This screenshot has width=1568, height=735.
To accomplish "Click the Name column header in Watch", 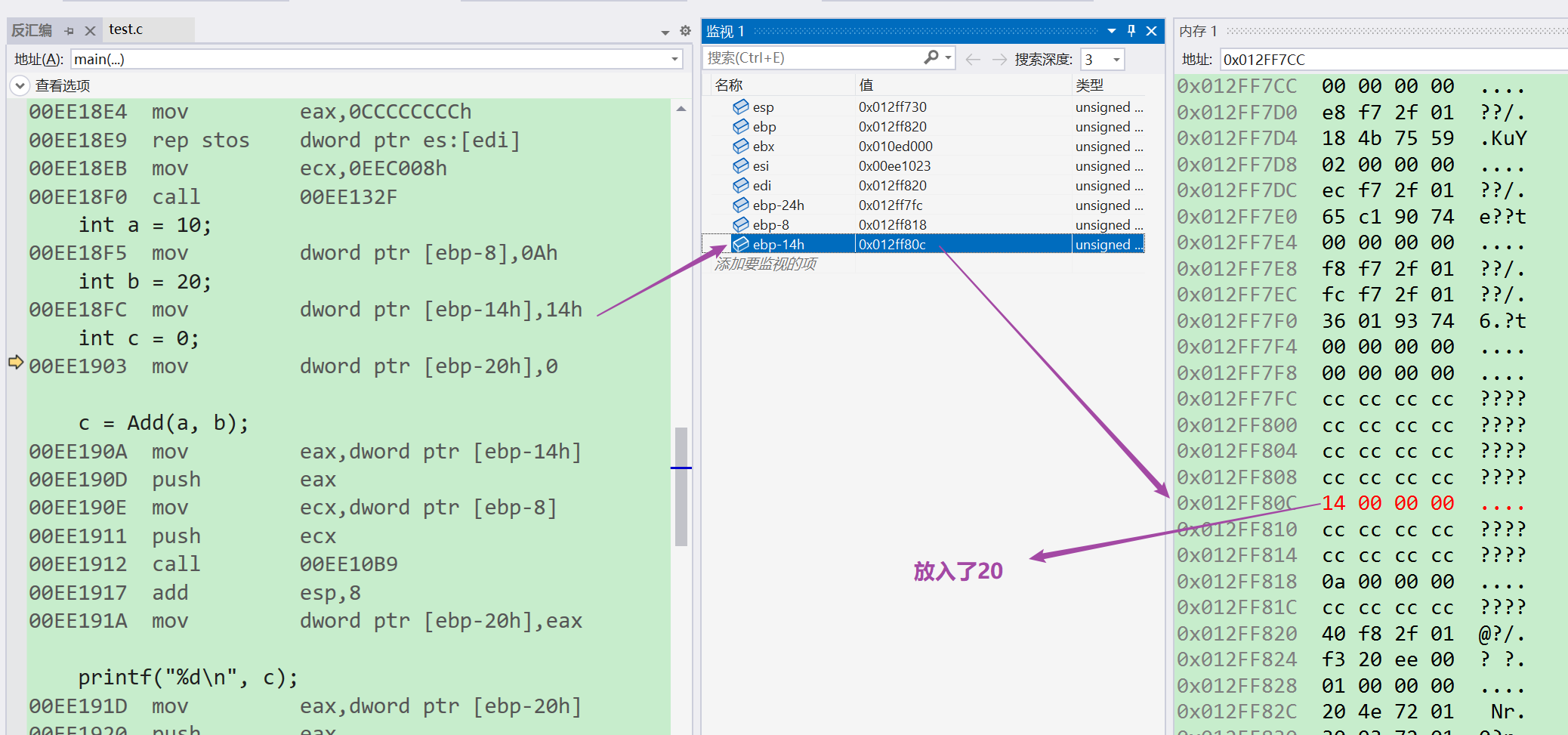I will (729, 85).
